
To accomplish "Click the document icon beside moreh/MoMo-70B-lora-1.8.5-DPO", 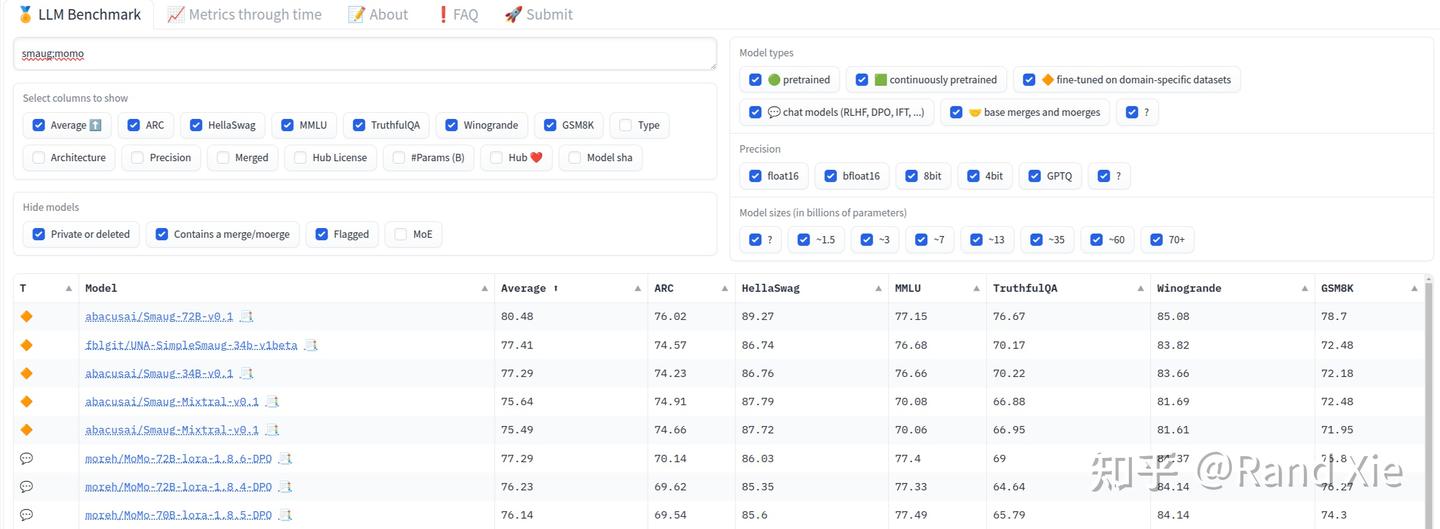I will (x=285, y=515).
